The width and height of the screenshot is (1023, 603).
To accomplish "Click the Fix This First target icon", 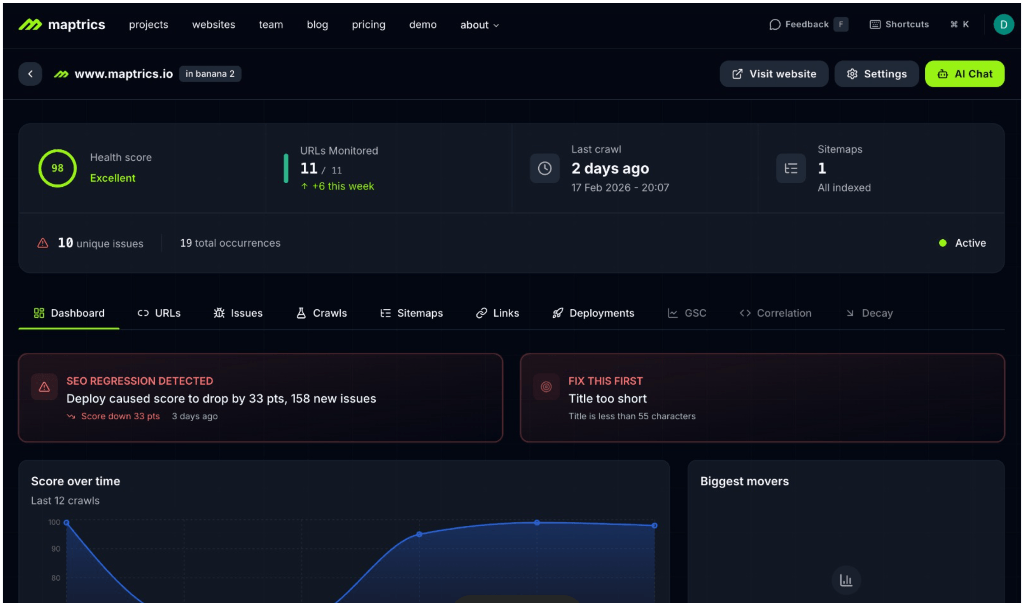I will [x=546, y=387].
